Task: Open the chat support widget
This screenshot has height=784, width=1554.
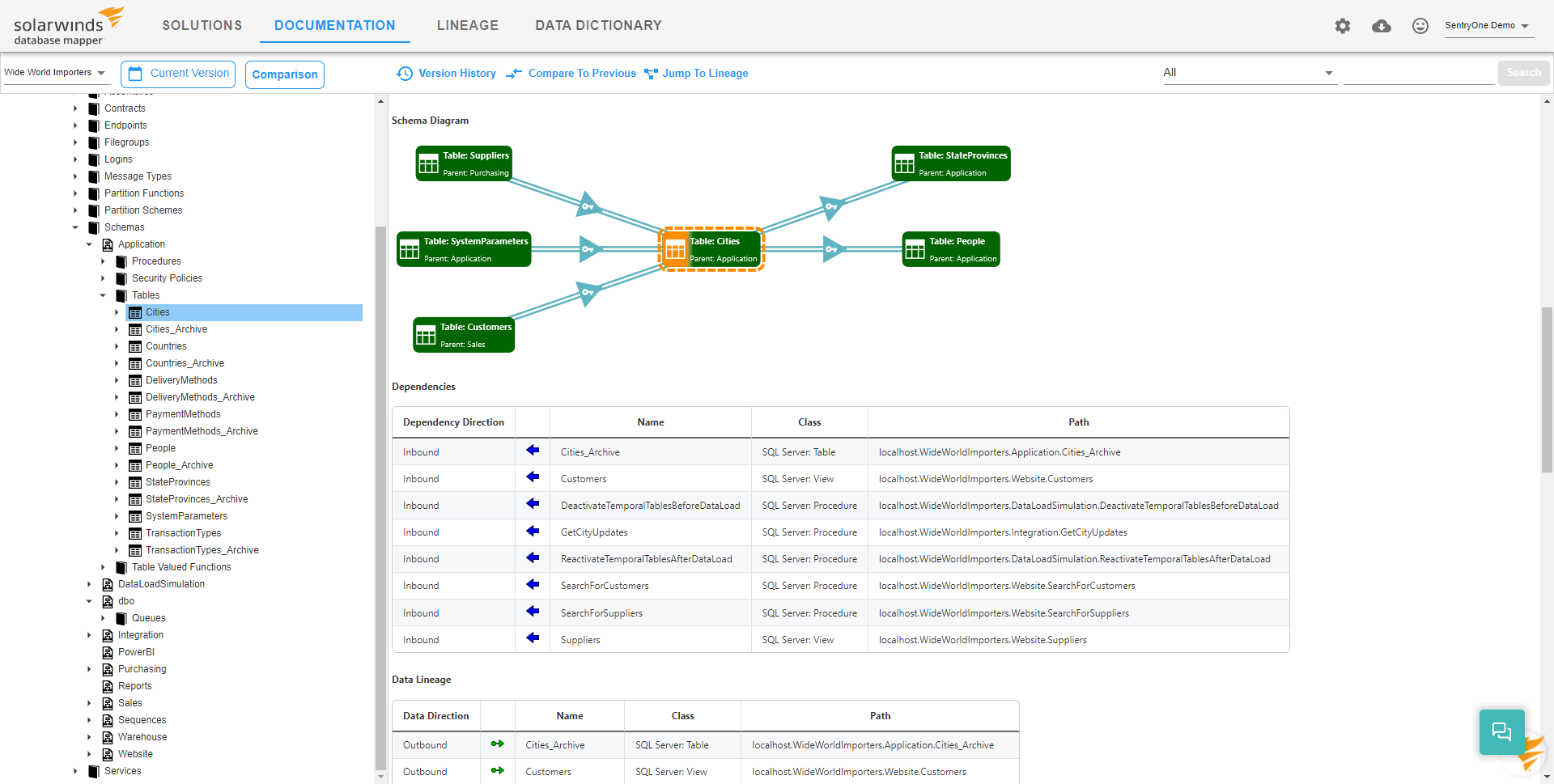Action: coord(1502,732)
